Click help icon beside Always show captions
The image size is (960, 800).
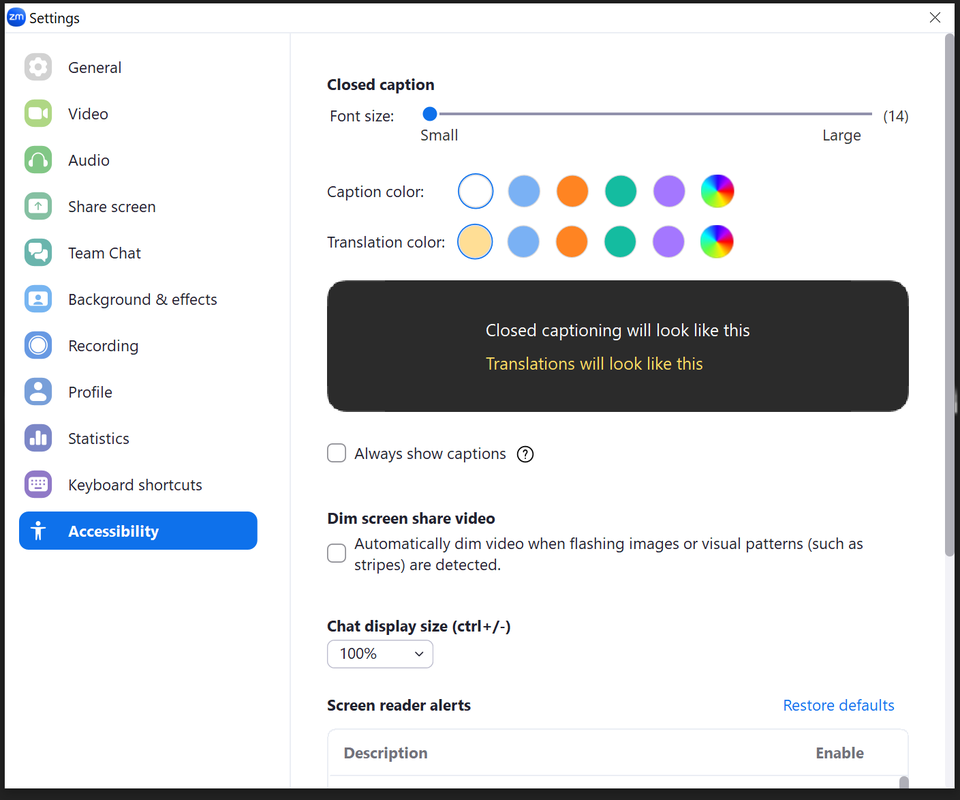coord(525,454)
